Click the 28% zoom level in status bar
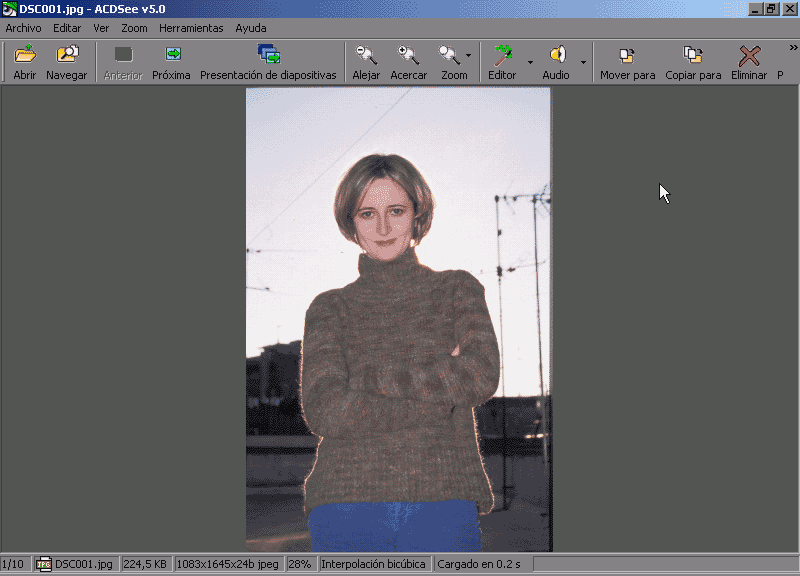800x576 pixels. [x=300, y=564]
